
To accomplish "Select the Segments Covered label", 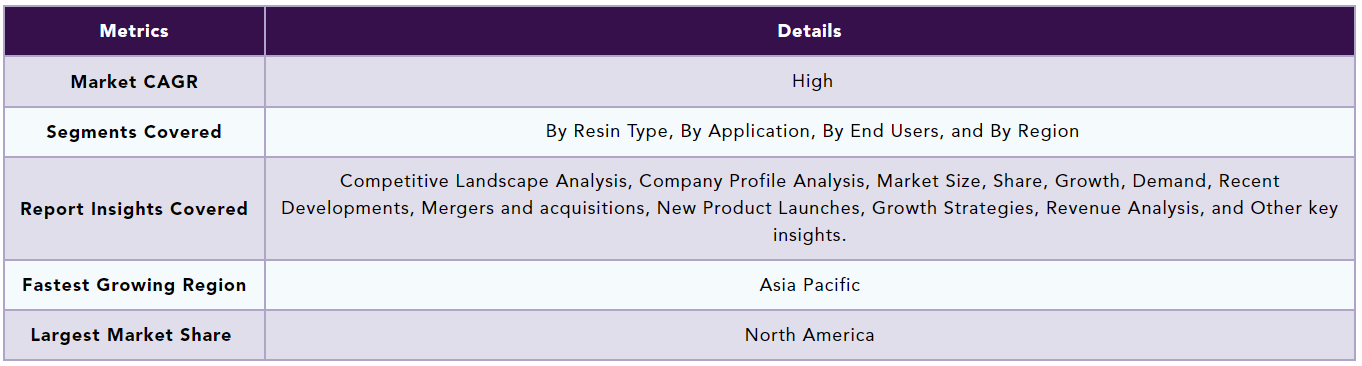I will tap(134, 132).
